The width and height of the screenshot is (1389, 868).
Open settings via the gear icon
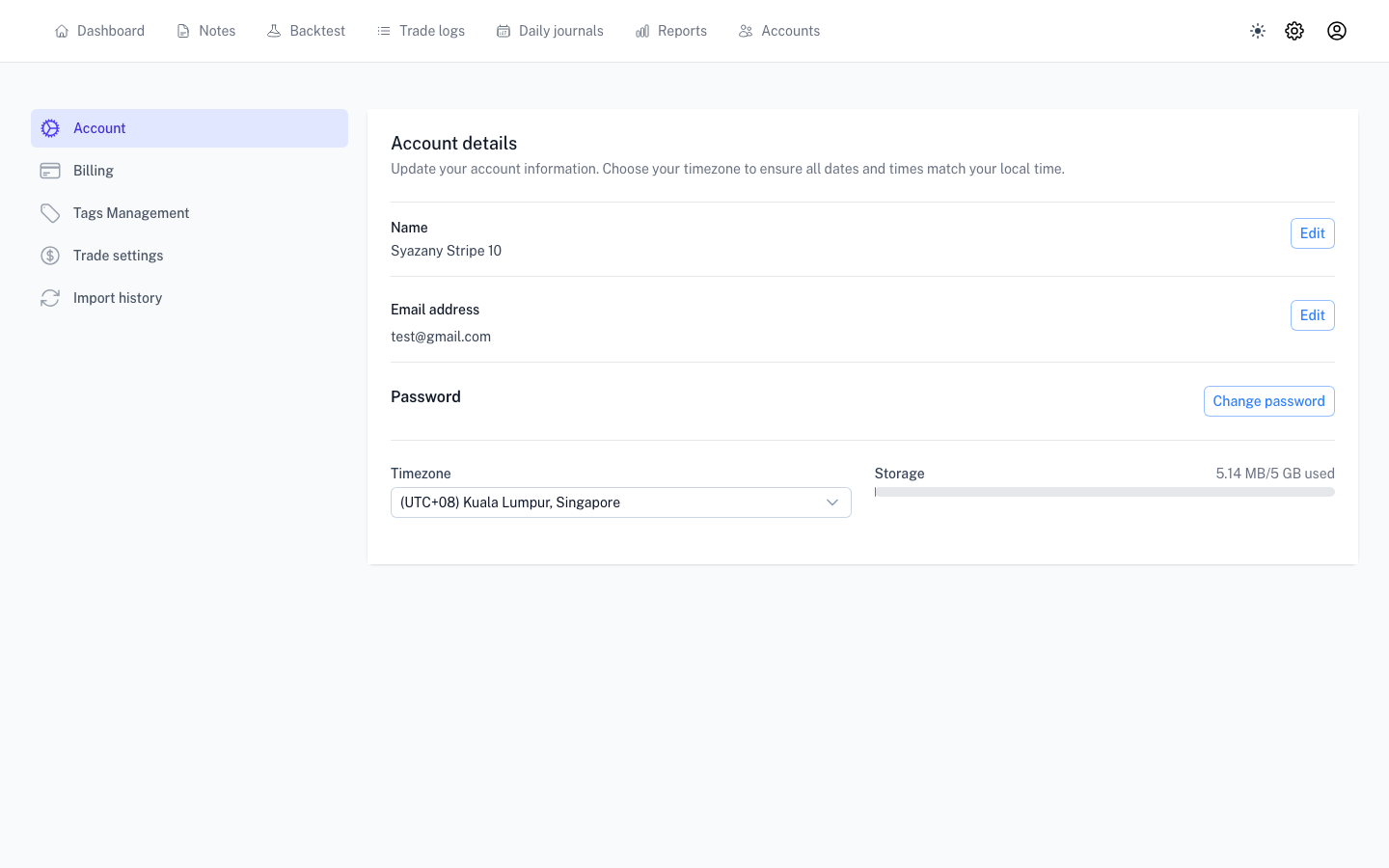tap(1294, 31)
